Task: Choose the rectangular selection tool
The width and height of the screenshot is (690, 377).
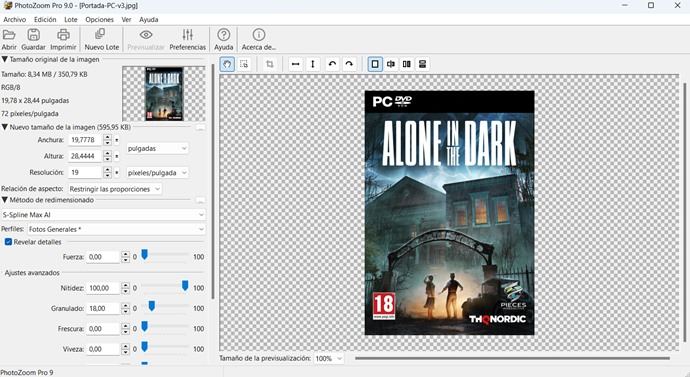Action: (x=244, y=64)
